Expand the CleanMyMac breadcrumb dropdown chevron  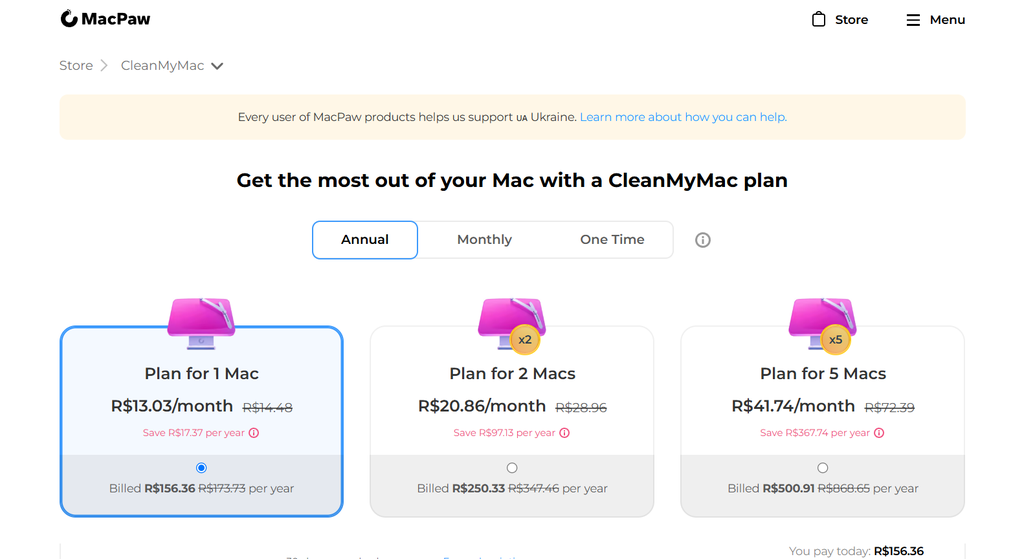(x=217, y=66)
